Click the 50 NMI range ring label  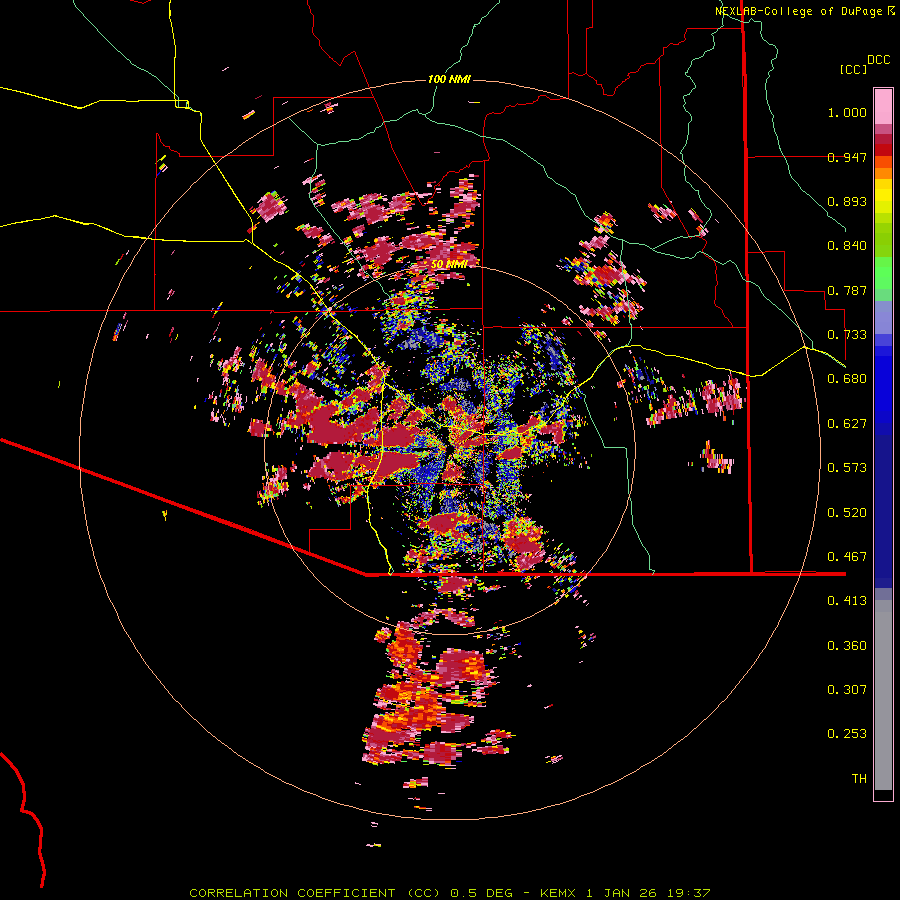(x=448, y=264)
